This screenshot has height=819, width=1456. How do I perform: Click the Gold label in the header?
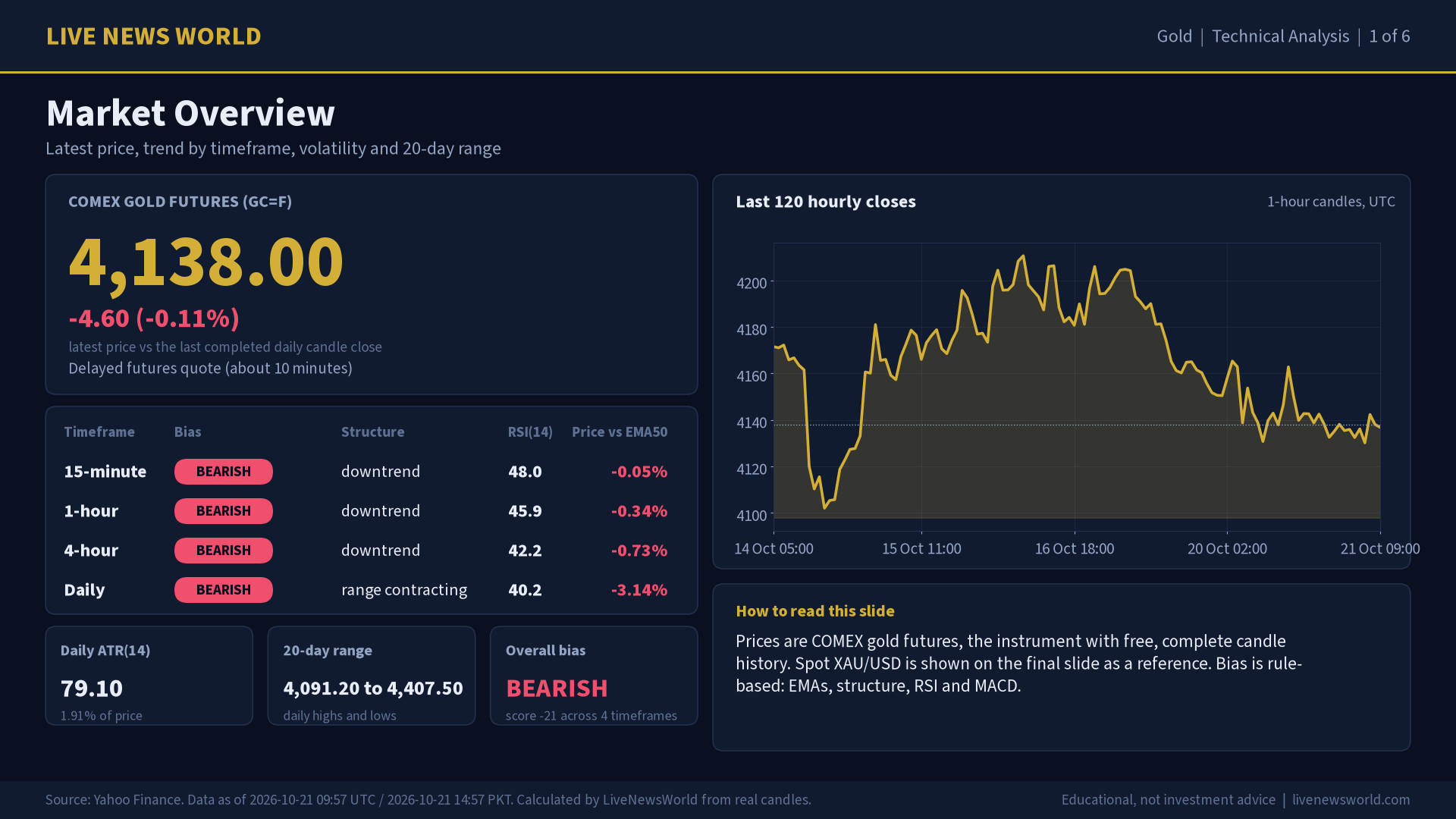point(1174,36)
